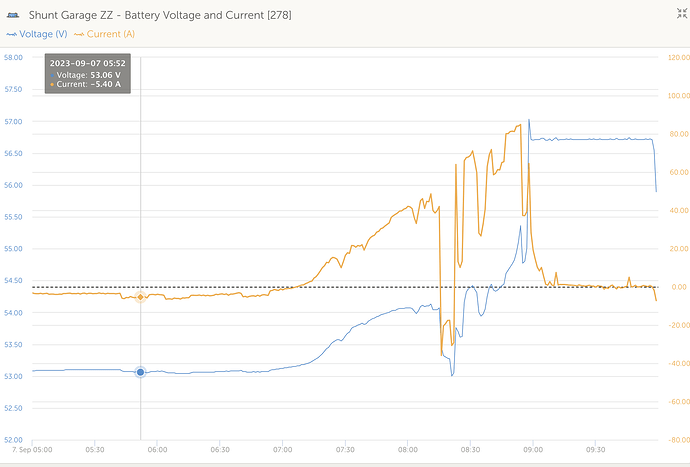Click the -20.00 current axis label
The width and height of the screenshot is (690, 467).
coord(678,325)
